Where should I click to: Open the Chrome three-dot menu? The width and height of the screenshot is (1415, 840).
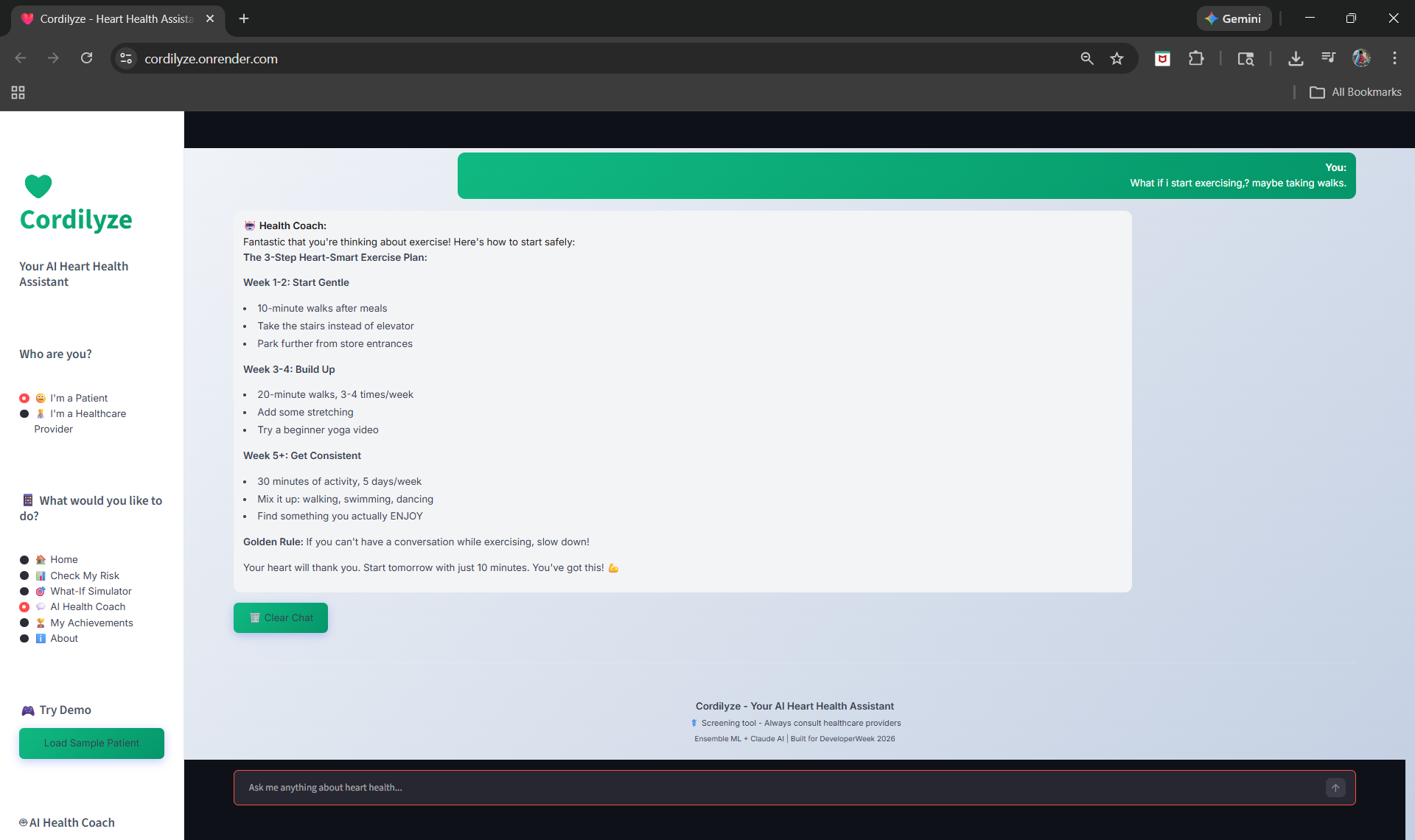[x=1394, y=59]
